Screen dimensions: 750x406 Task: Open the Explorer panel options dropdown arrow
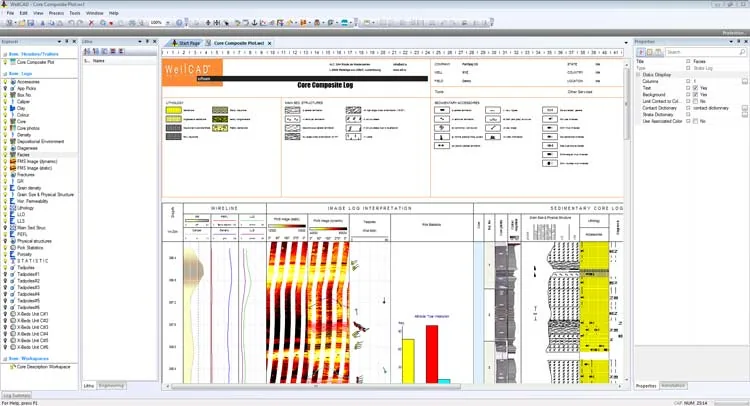[x=59, y=42]
